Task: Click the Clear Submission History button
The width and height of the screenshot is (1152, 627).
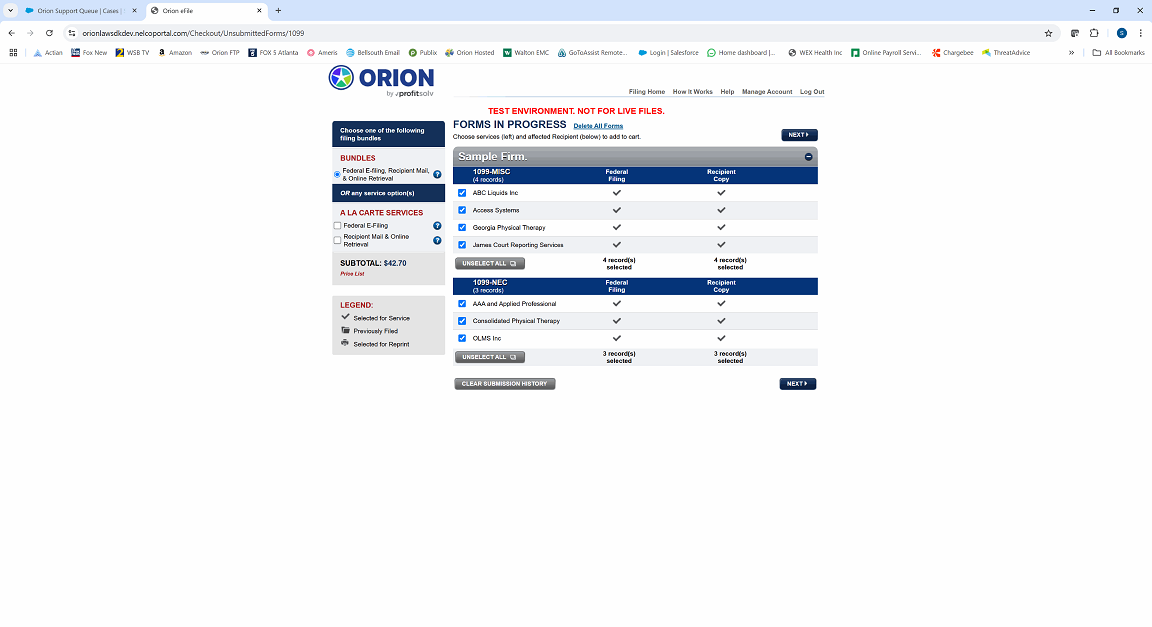Action: pyautogui.click(x=505, y=384)
